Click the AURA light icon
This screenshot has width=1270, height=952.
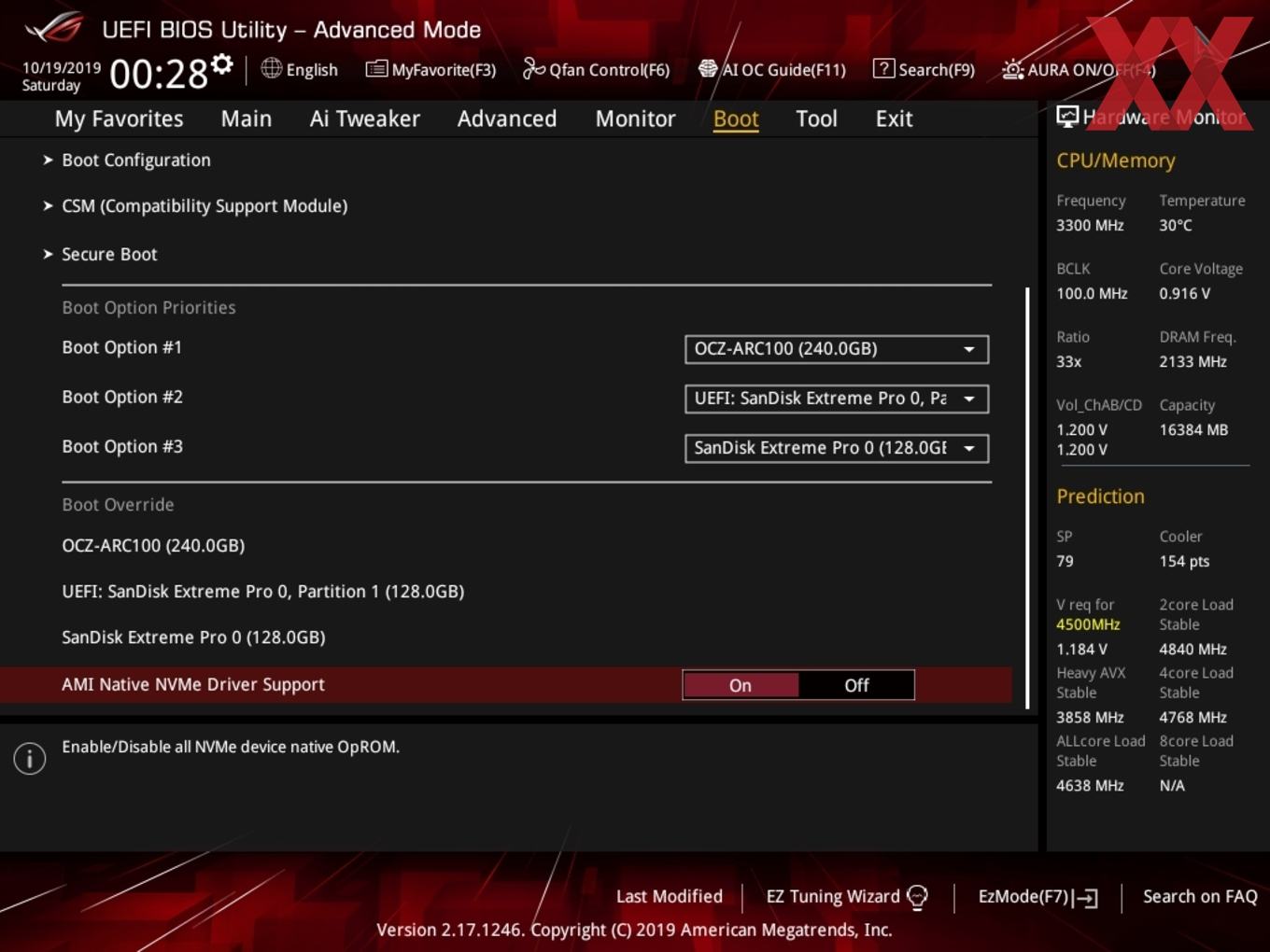click(x=1012, y=69)
